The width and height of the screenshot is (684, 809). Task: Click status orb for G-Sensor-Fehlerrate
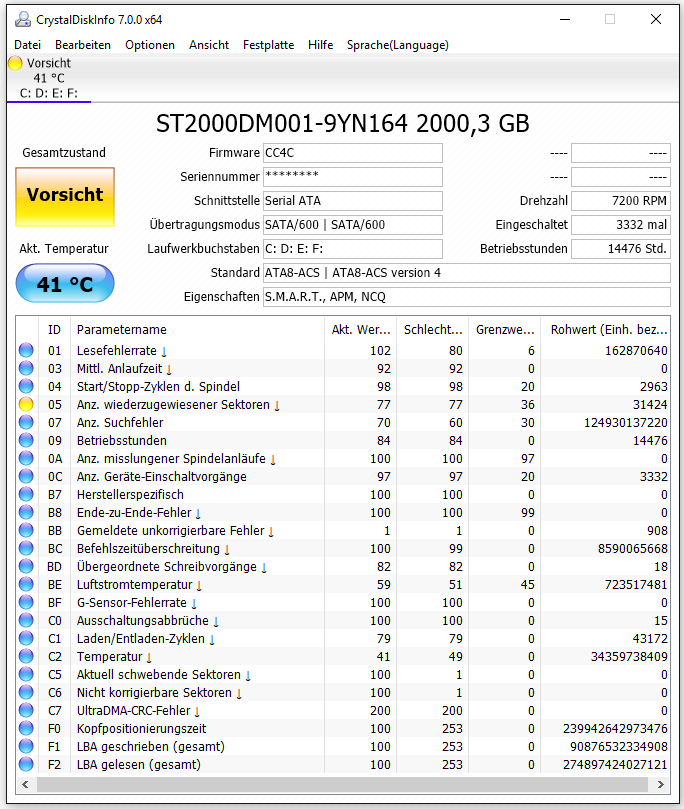(x=26, y=603)
